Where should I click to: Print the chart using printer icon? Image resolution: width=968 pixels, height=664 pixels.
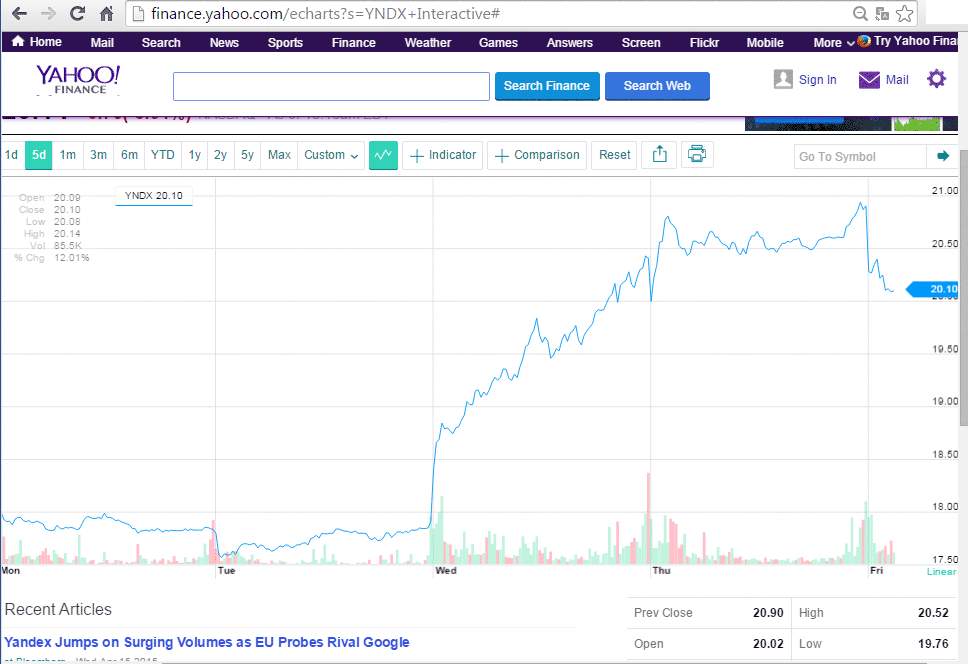click(697, 155)
